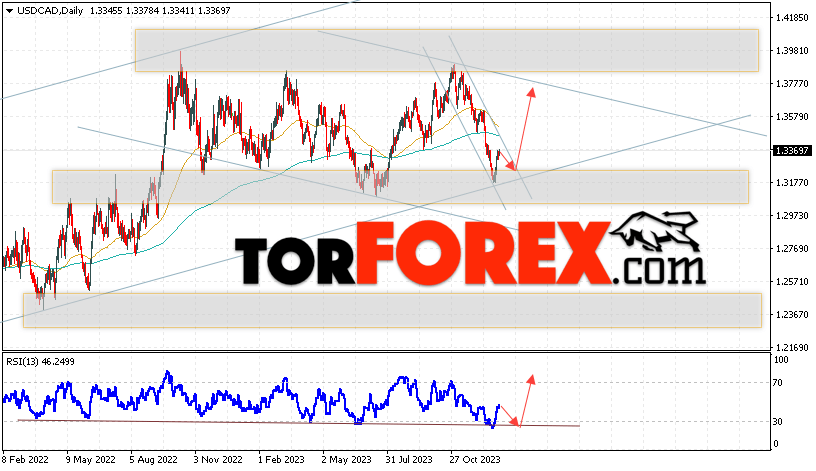This screenshot has width=816, height=471.
Task: Select the USDCAD,Daily chart title text
Action: coord(50,10)
